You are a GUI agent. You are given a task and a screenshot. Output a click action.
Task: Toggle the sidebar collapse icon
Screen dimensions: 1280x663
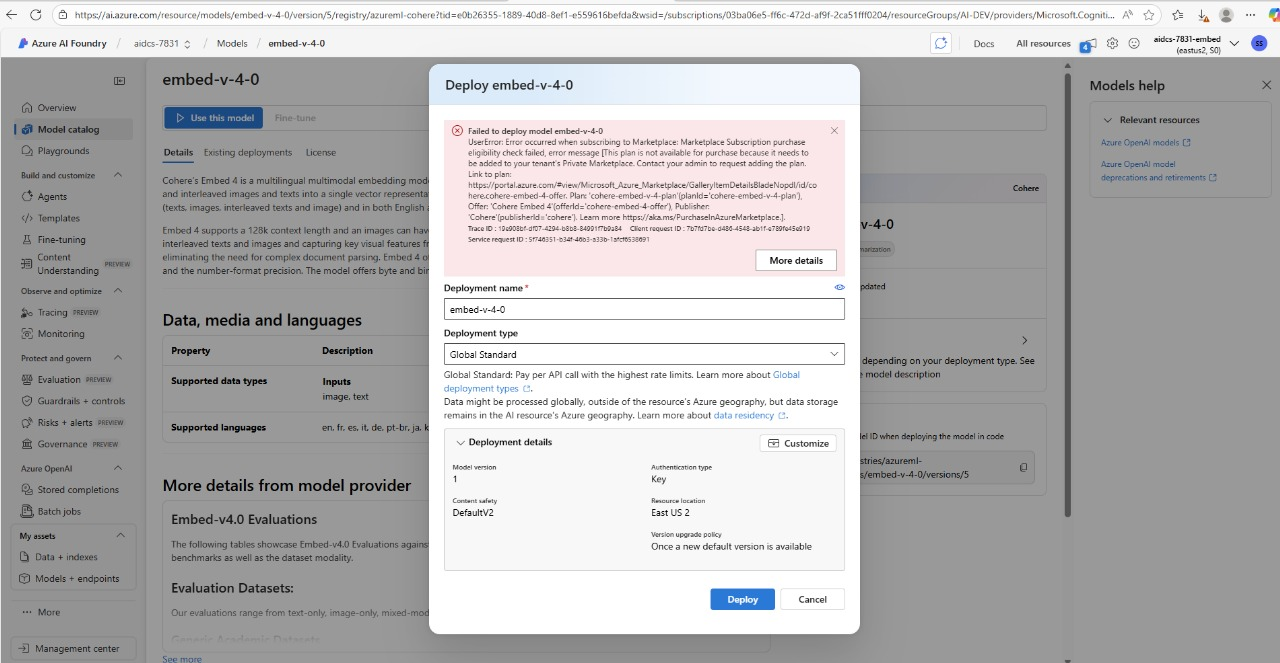(x=119, y=81)
